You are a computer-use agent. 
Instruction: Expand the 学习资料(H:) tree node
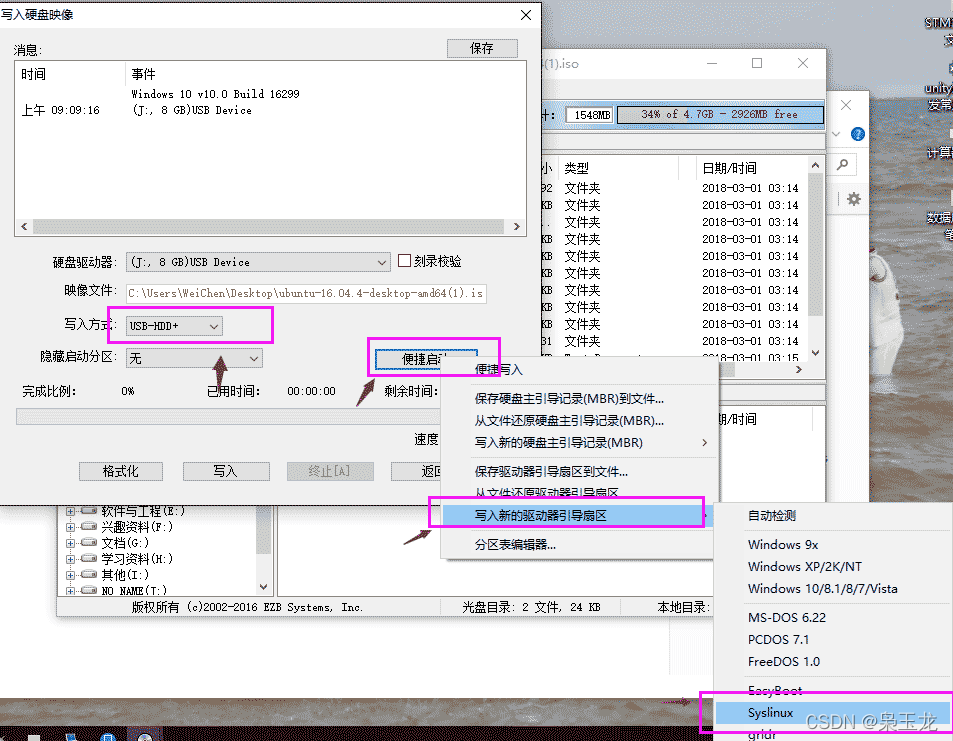70,557
